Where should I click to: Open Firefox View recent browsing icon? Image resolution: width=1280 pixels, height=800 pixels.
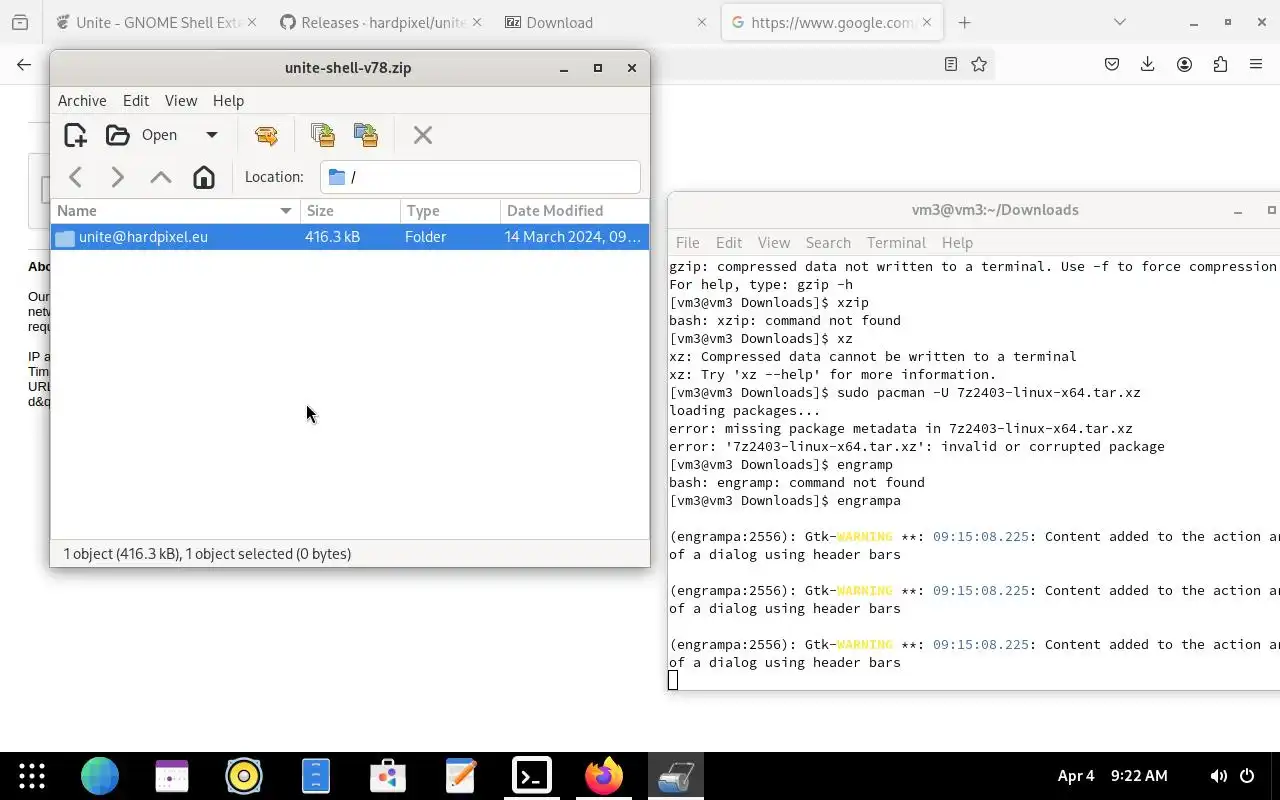[20, 22]
